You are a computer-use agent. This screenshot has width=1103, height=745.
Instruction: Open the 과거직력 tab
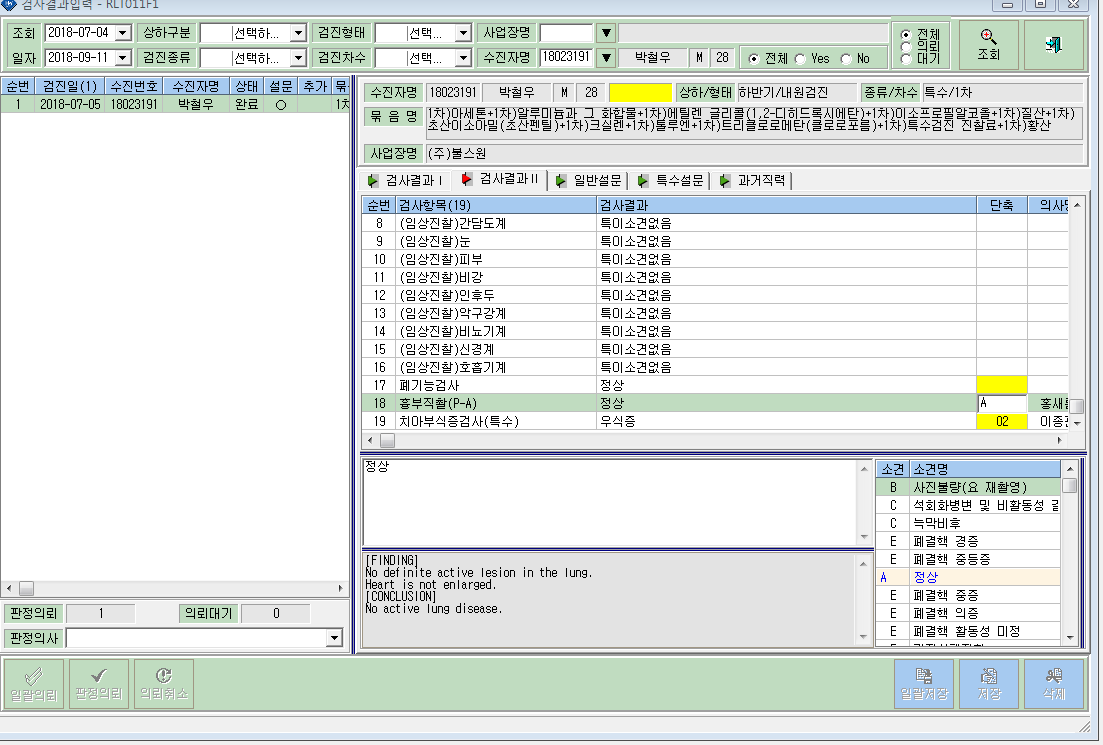[751, 181]
